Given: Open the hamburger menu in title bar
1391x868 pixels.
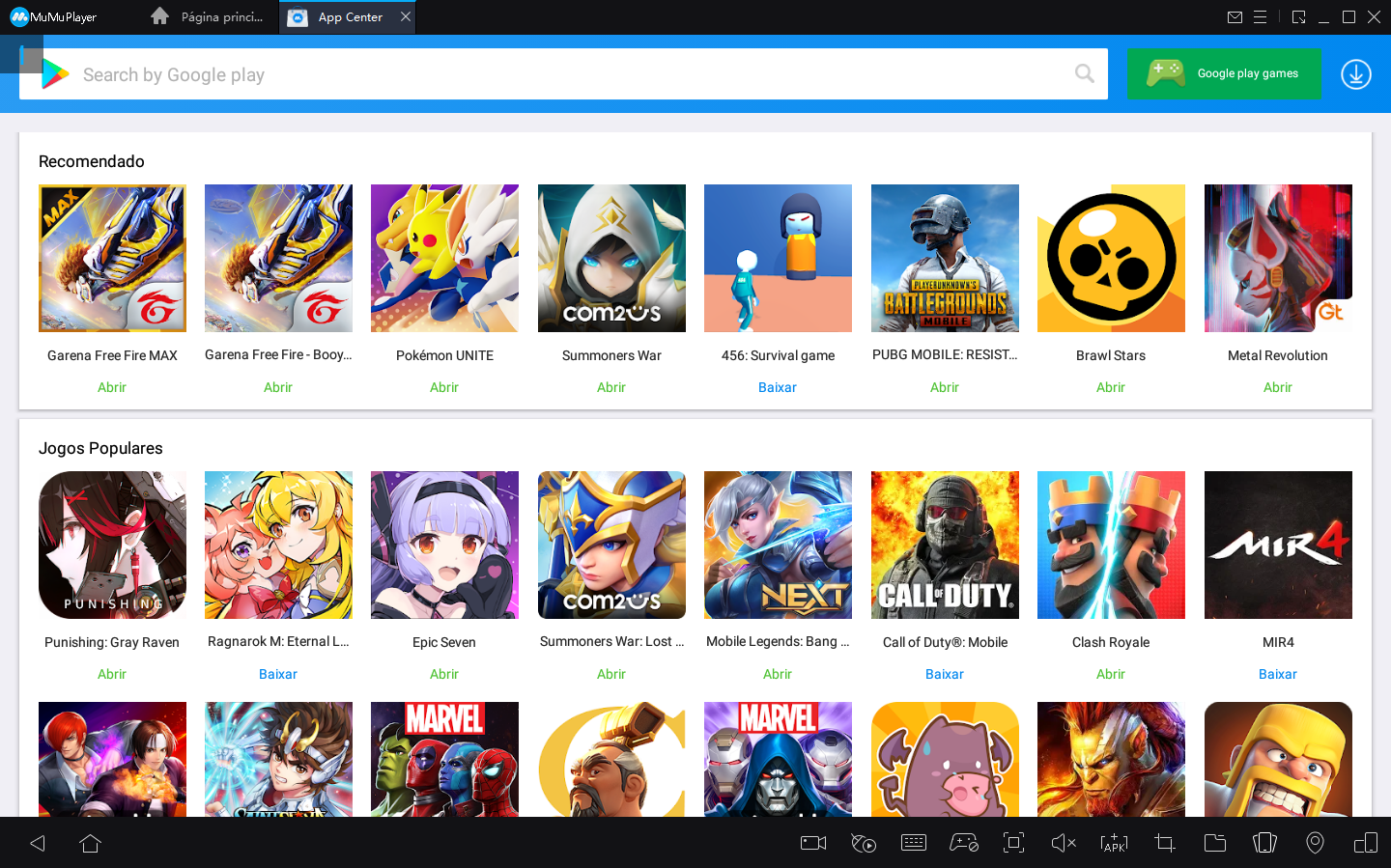Looking at the screenshot, I should pos(1261,17).
